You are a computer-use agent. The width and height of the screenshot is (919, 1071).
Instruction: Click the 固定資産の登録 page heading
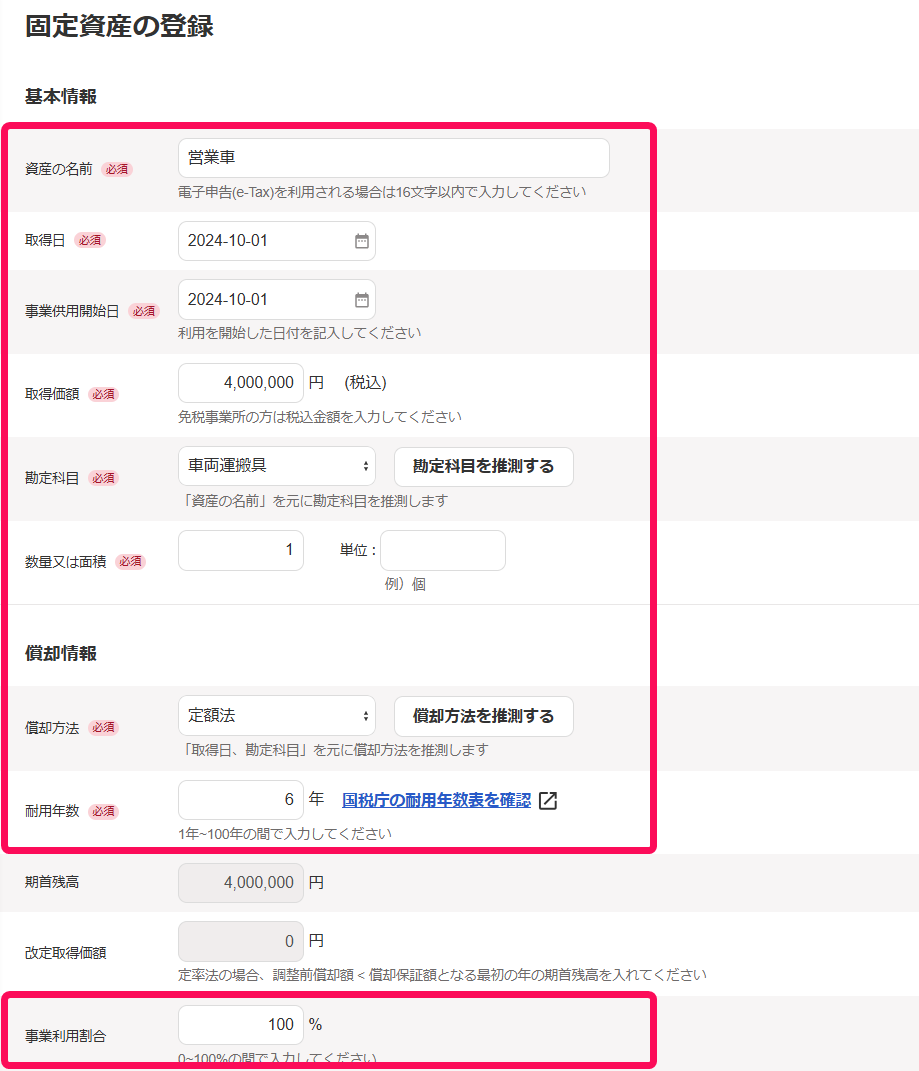click(x=119, y=26)
